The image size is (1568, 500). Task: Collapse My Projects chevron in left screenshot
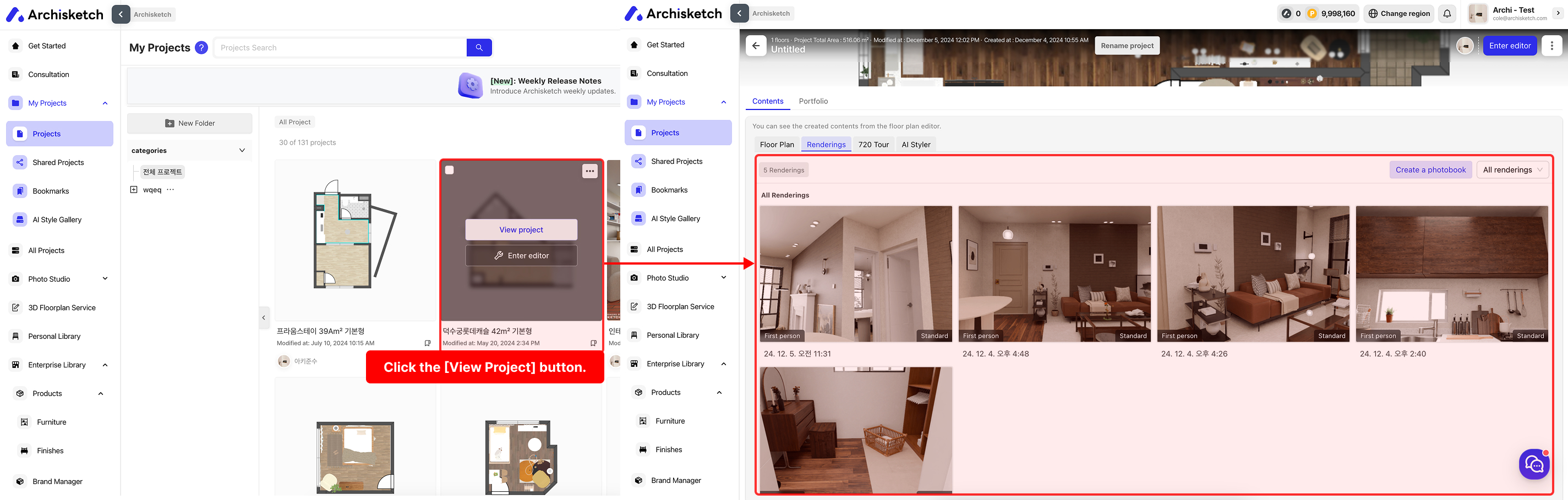[x=105, y=103]
